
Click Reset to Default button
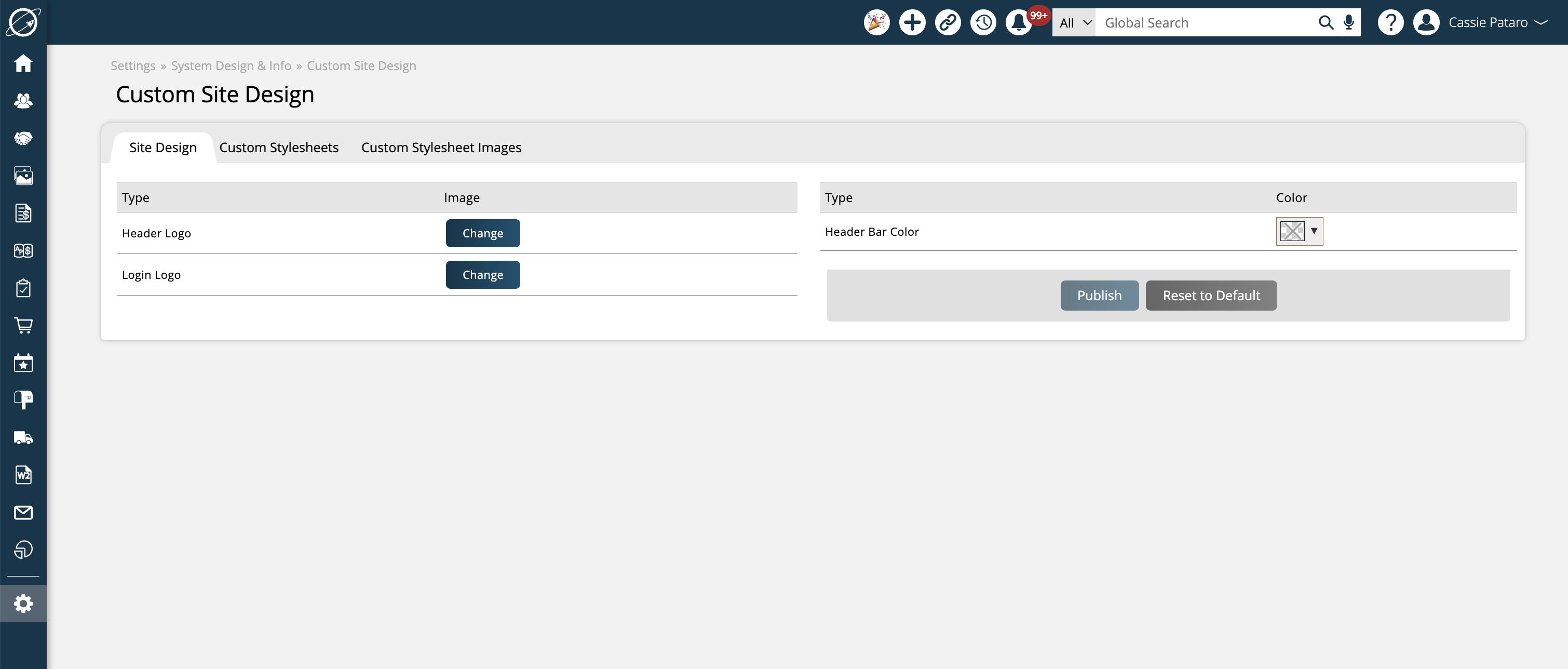pos(1211,295)
